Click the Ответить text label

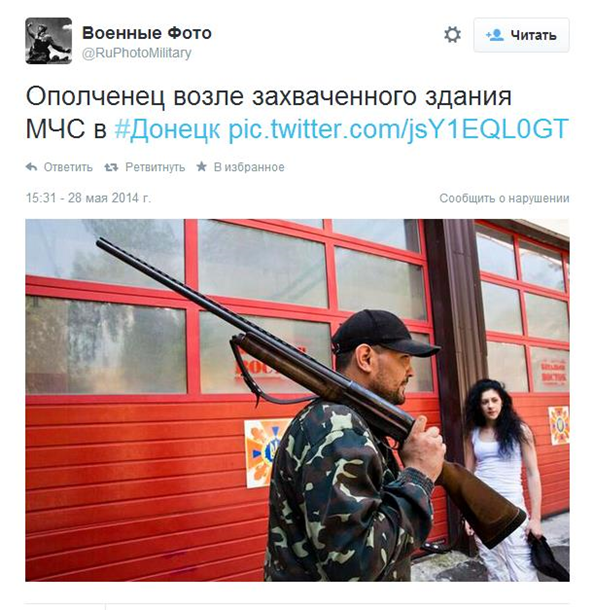click(68, 167)
